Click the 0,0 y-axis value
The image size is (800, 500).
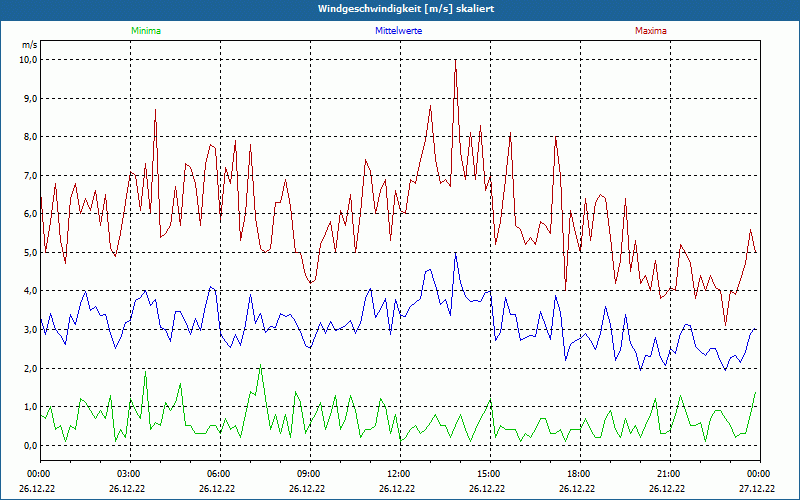pos(31,445)
